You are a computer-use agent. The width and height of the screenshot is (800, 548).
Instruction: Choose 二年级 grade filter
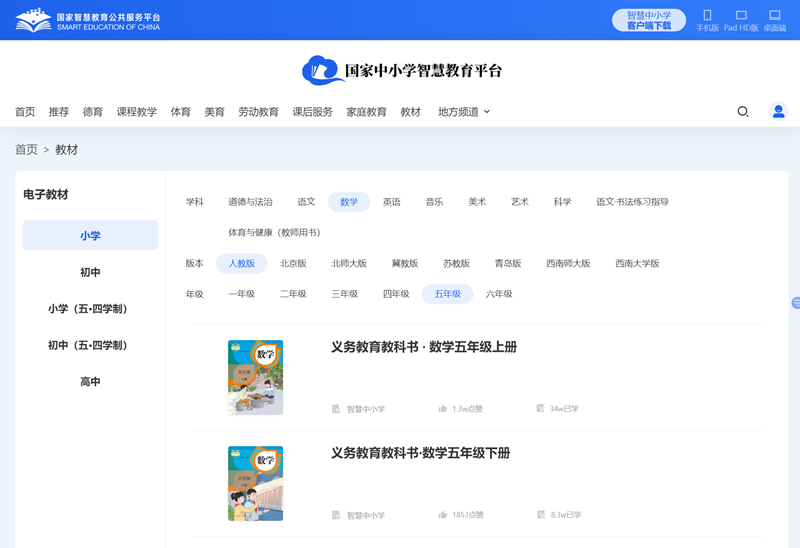(x=293, y=294)
